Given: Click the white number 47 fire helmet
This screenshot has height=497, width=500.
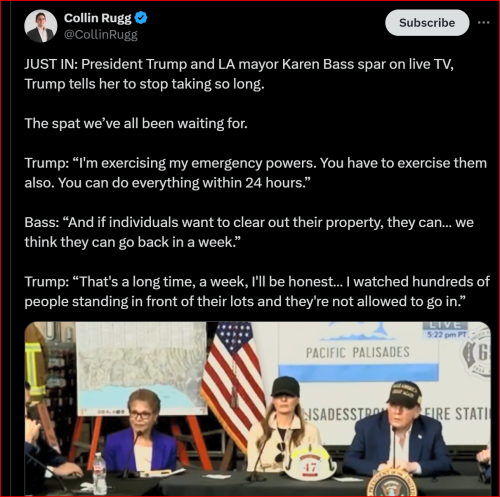Looking at the screenshot, I should [310, 464].
